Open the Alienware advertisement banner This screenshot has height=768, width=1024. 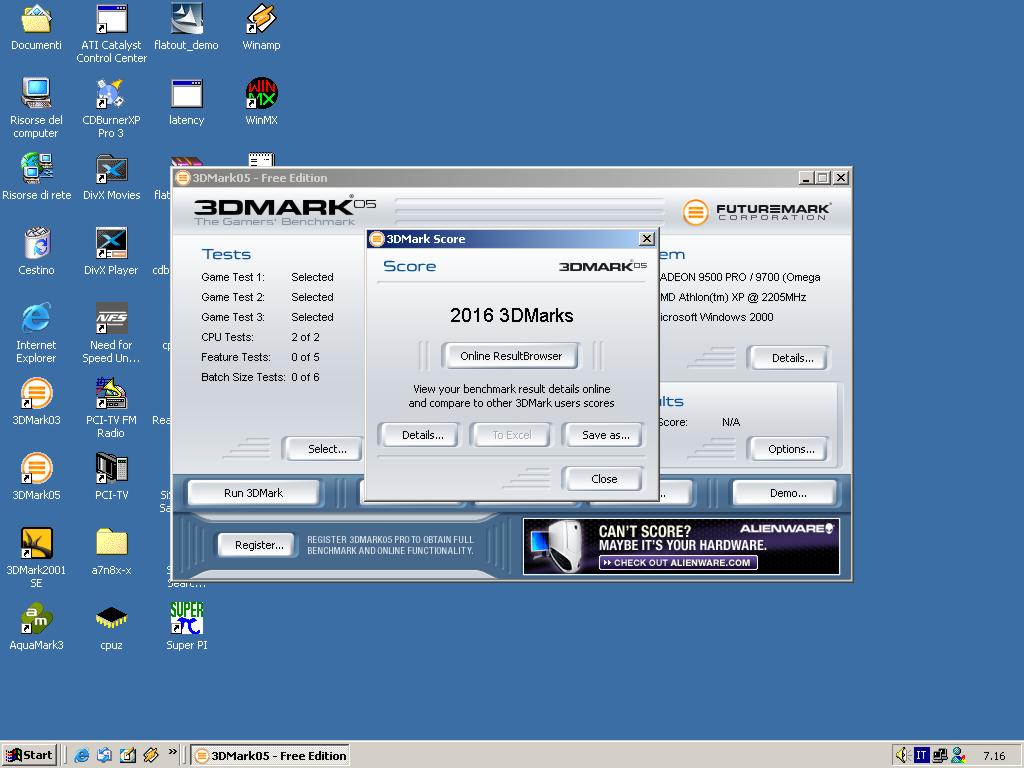[x=681, y=547]
